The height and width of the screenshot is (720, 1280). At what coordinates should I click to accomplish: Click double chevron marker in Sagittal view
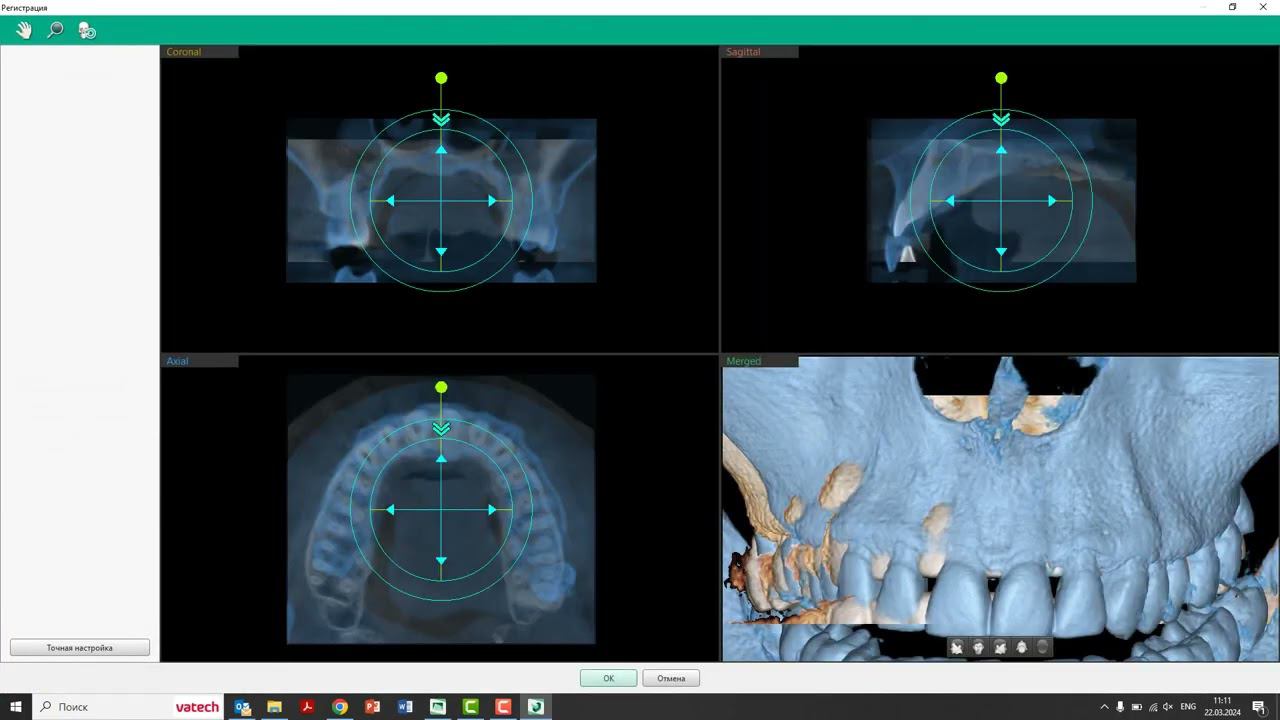(1001, 119)
